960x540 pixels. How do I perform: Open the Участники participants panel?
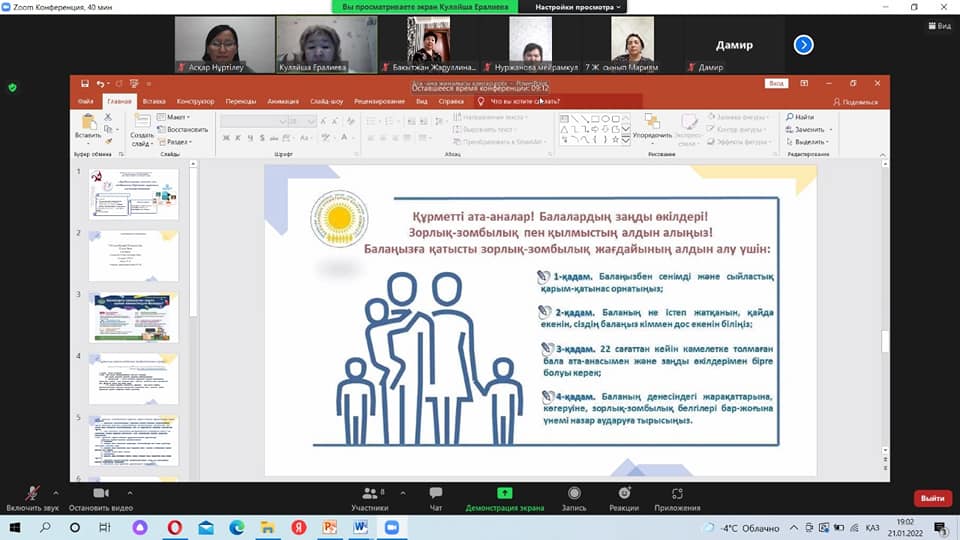point(369,495)
